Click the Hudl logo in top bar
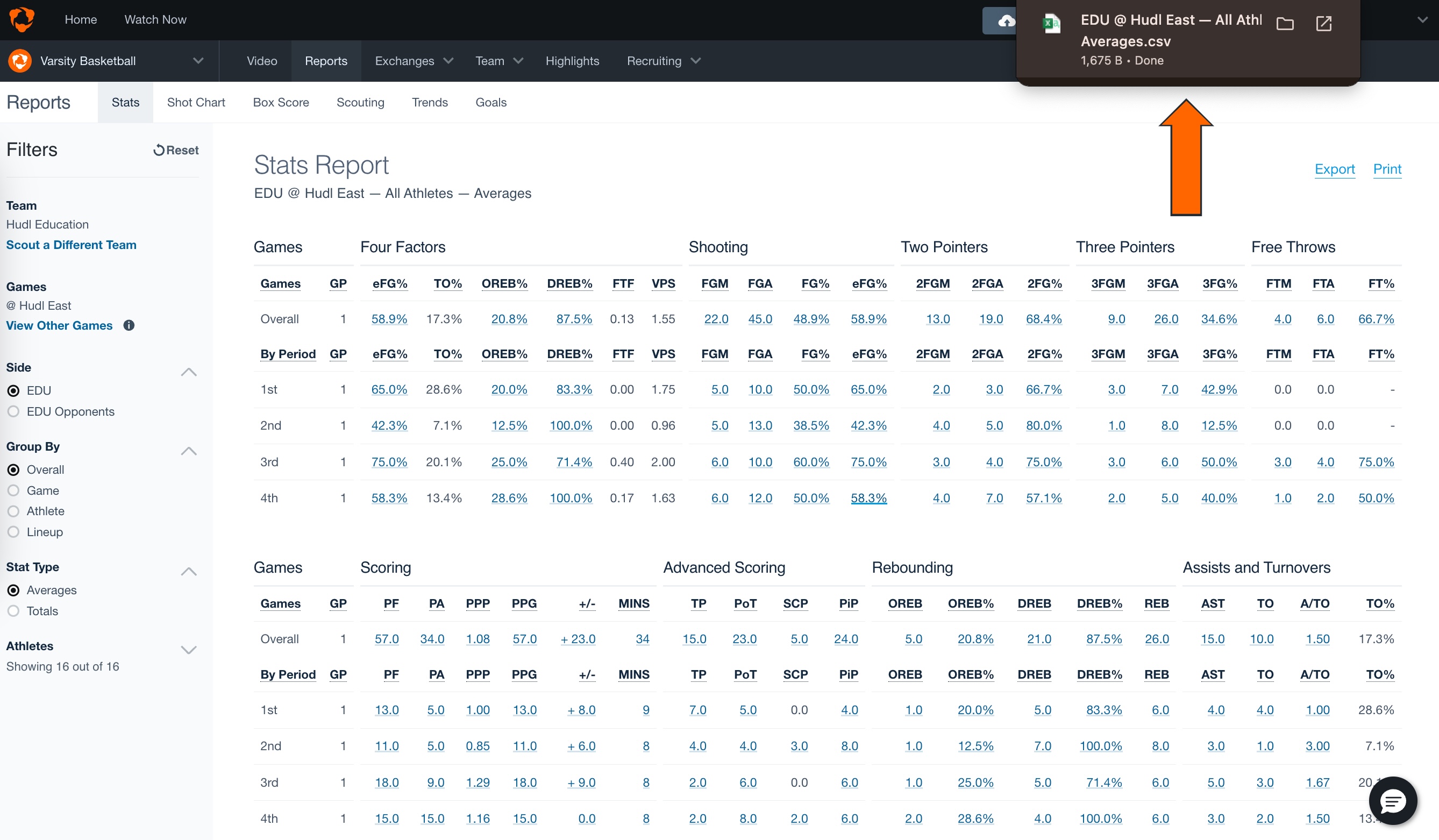 22,19
